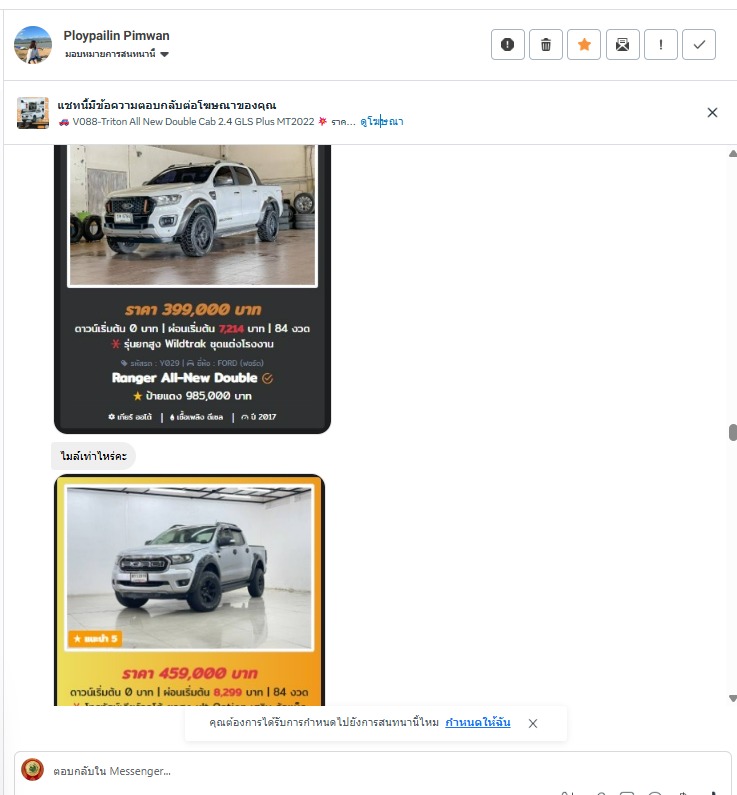Flag conversation with exclamation mark button

[x=660, y=45]
